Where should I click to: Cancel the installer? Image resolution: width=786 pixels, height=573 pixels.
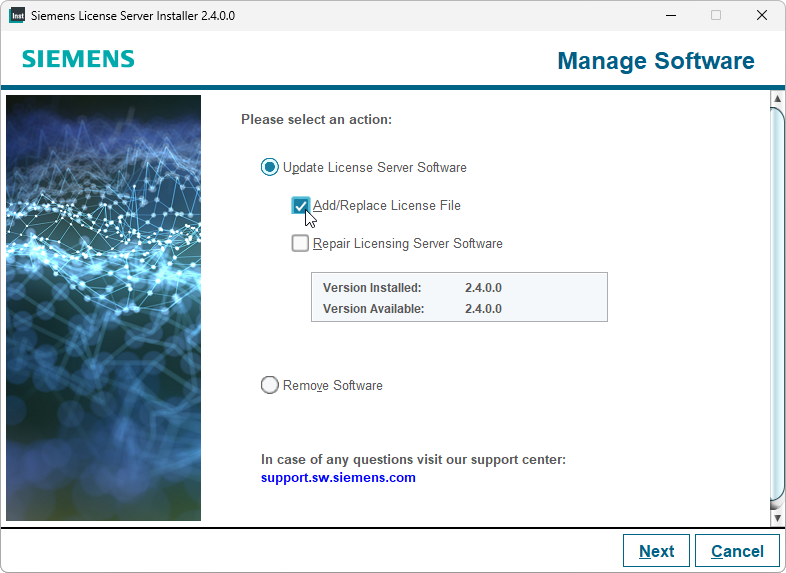click(737, 551)
